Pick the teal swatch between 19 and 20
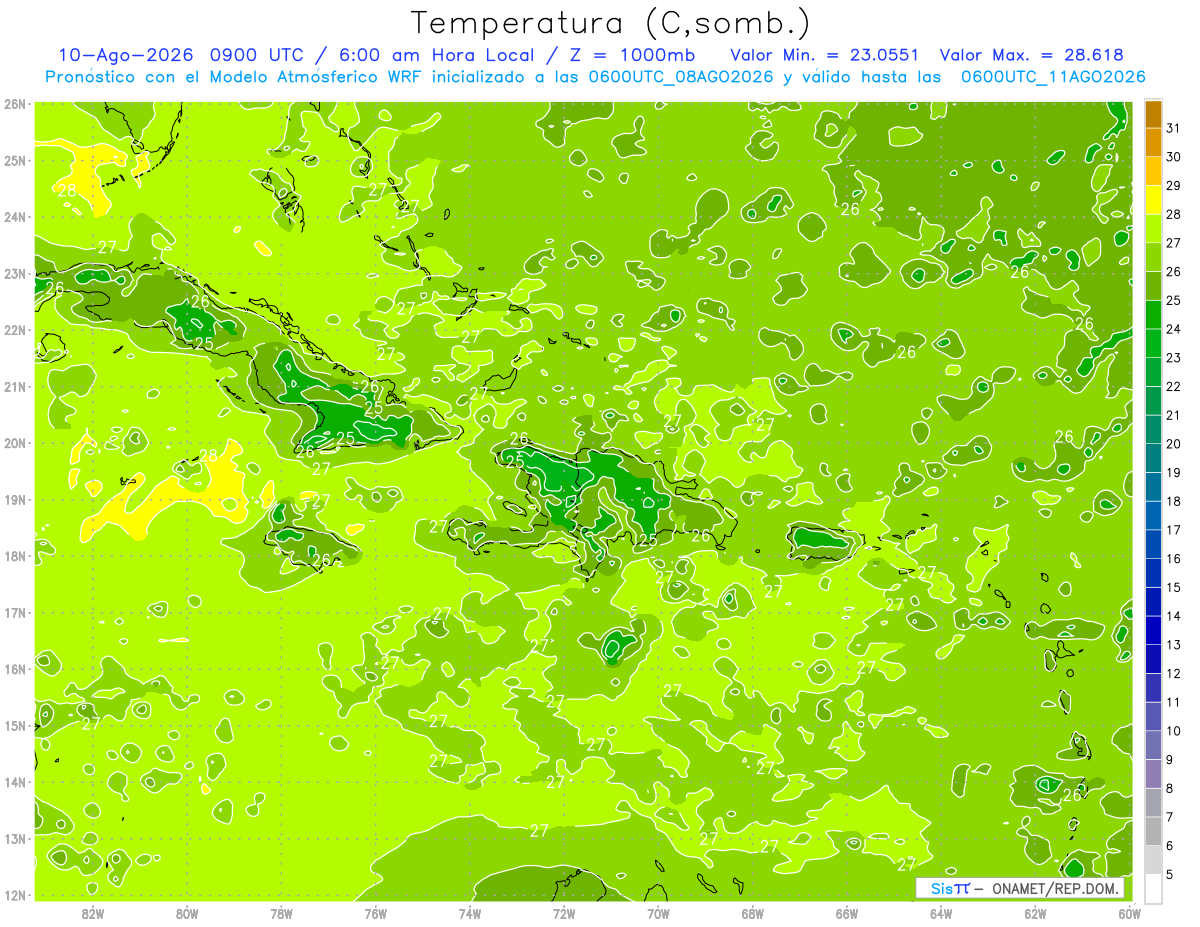Viewport: 1200px width, 927px height. pyautogui.click(x=1153, y=458)
